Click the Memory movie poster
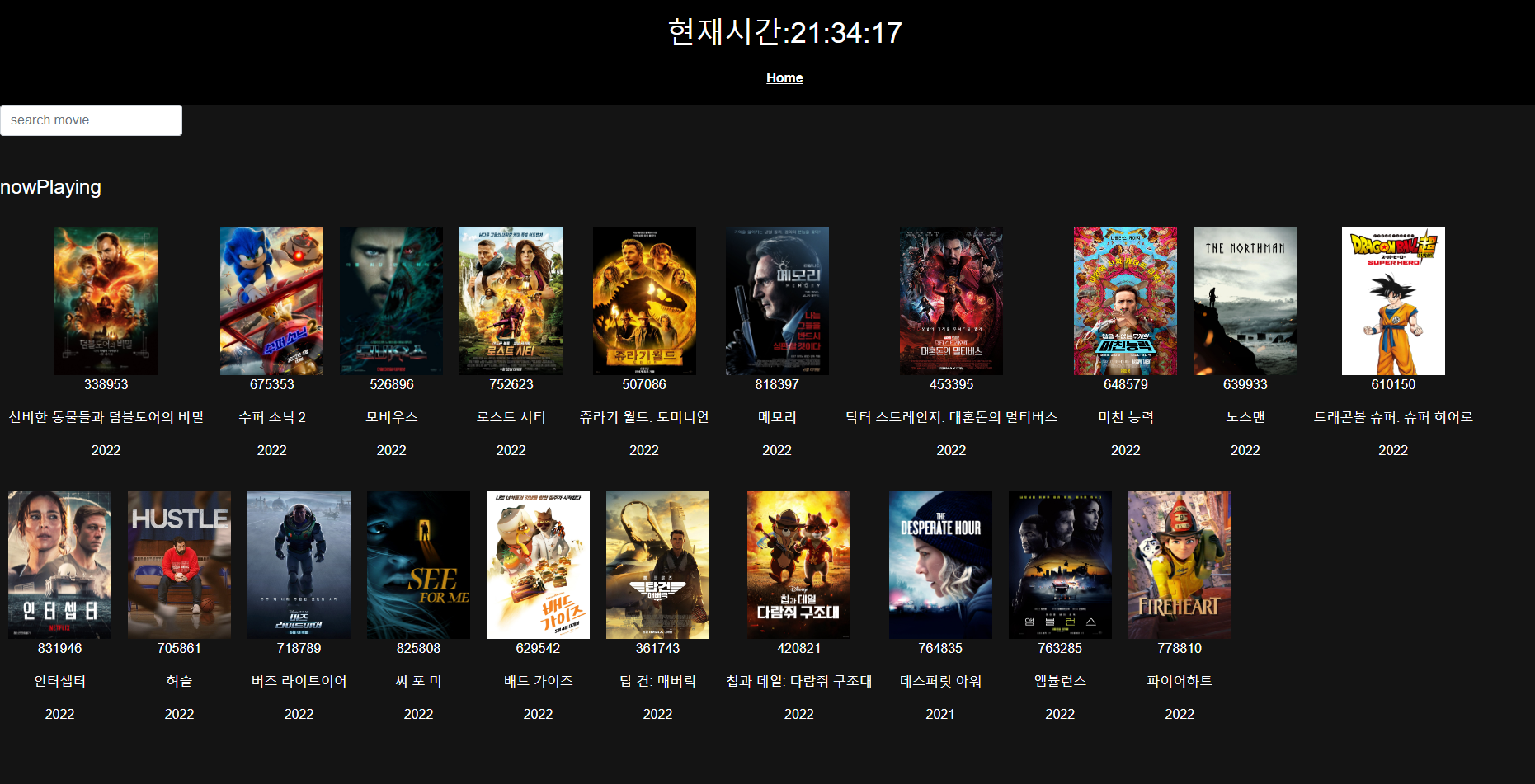Image resolution: width=1535 pixels, height=784 pixels. (776, 300)
